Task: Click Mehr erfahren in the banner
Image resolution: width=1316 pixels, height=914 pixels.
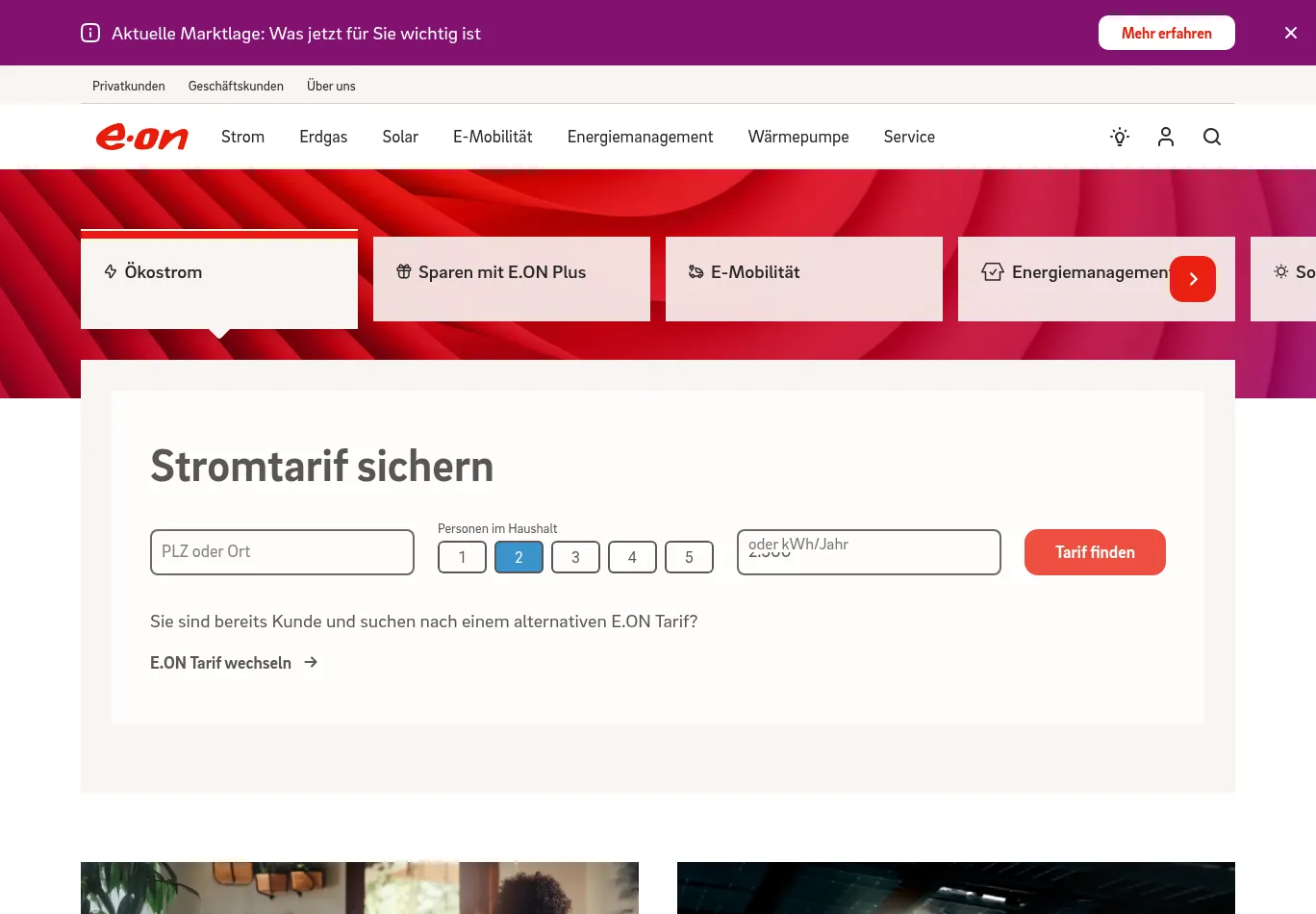Action: coord(1166,33)
